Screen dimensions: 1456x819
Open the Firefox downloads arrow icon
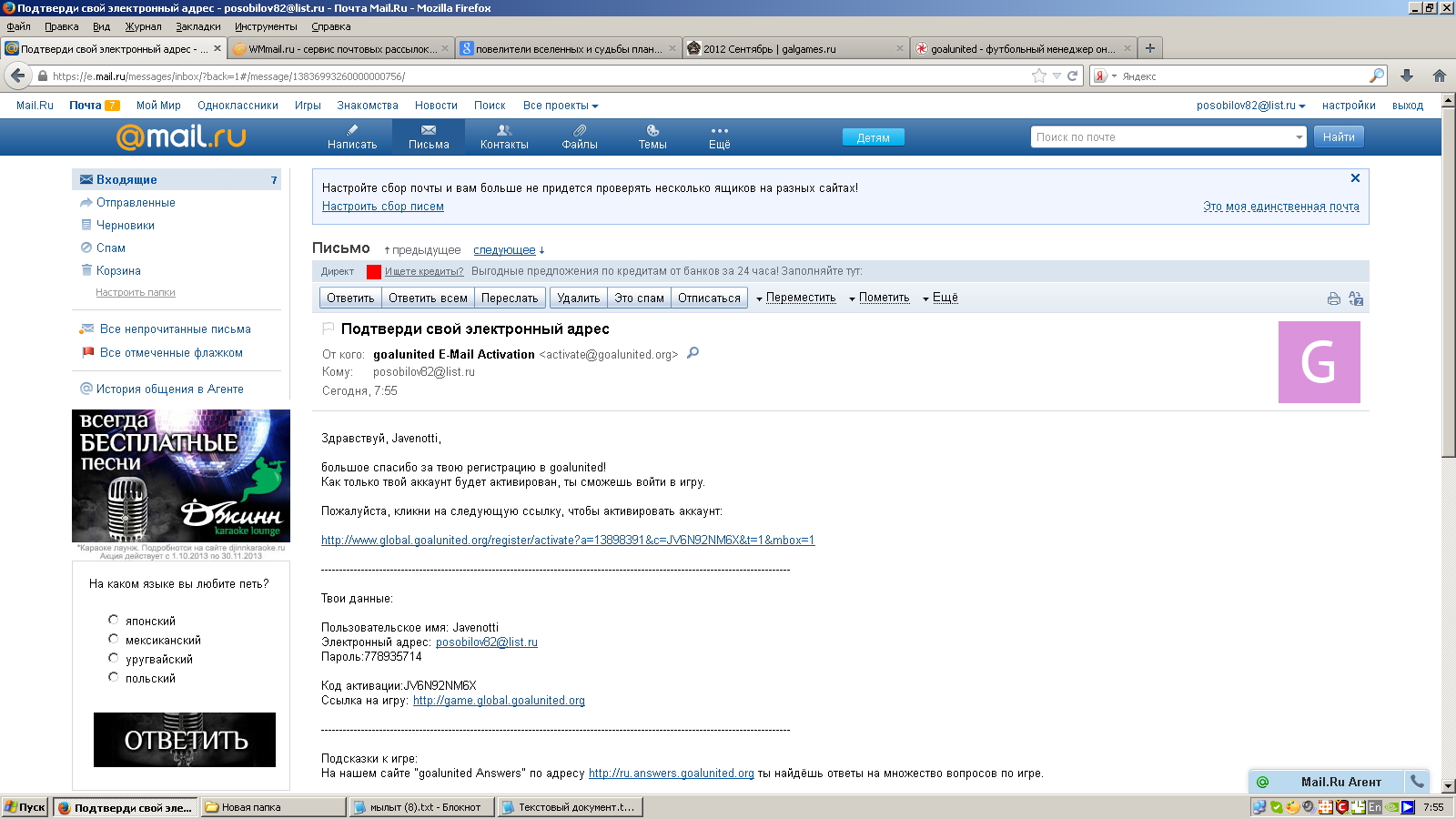(x=1407, y=76)
